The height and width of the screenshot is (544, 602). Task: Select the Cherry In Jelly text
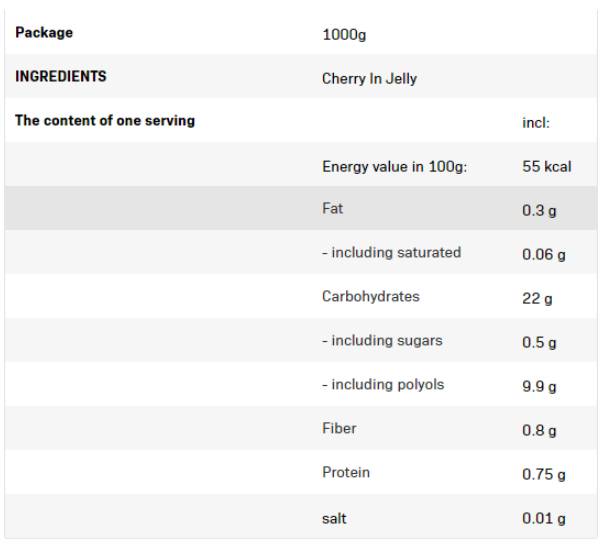click(x=369, y=78)
